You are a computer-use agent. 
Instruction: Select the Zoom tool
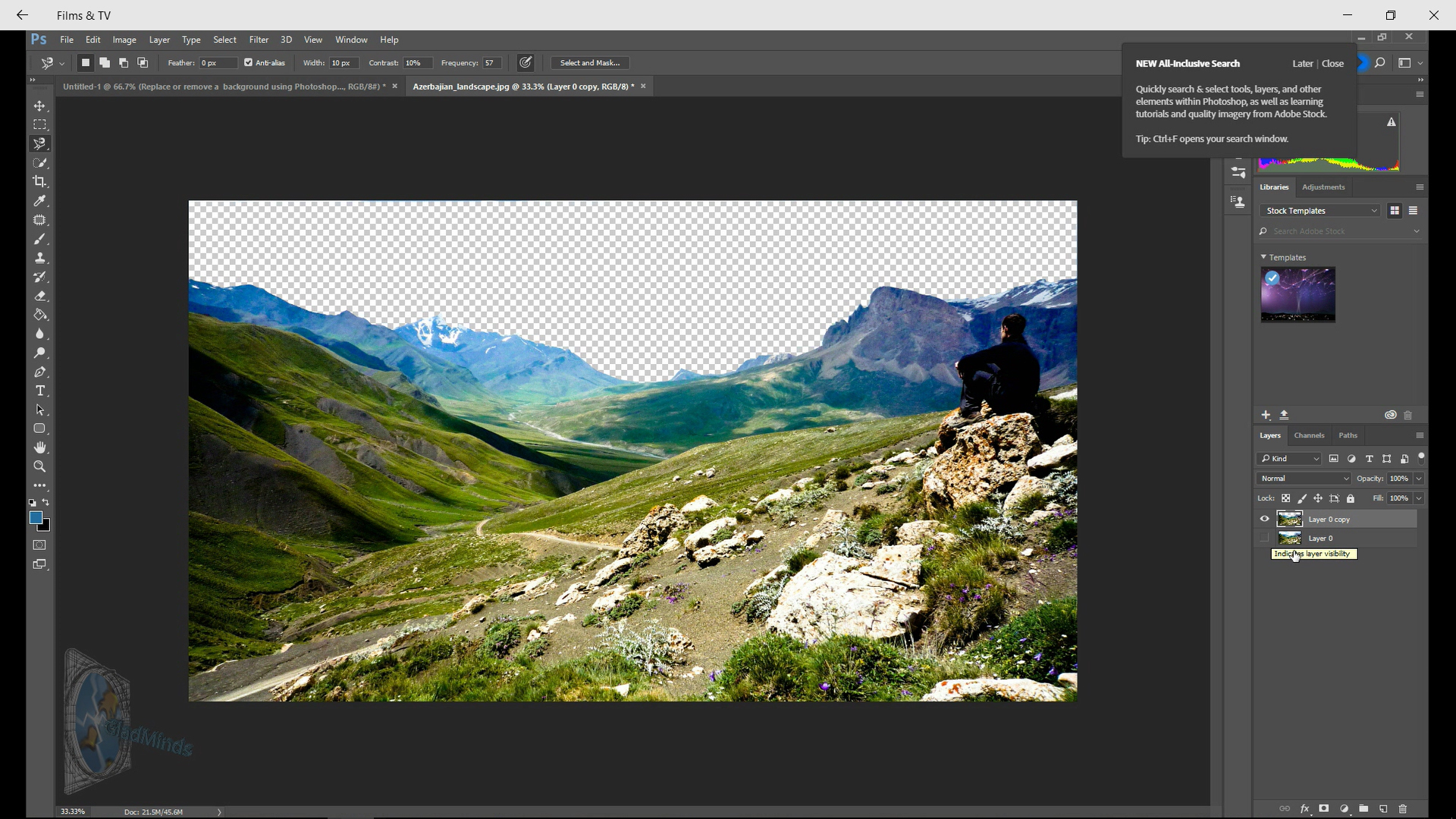click(39, 466)
